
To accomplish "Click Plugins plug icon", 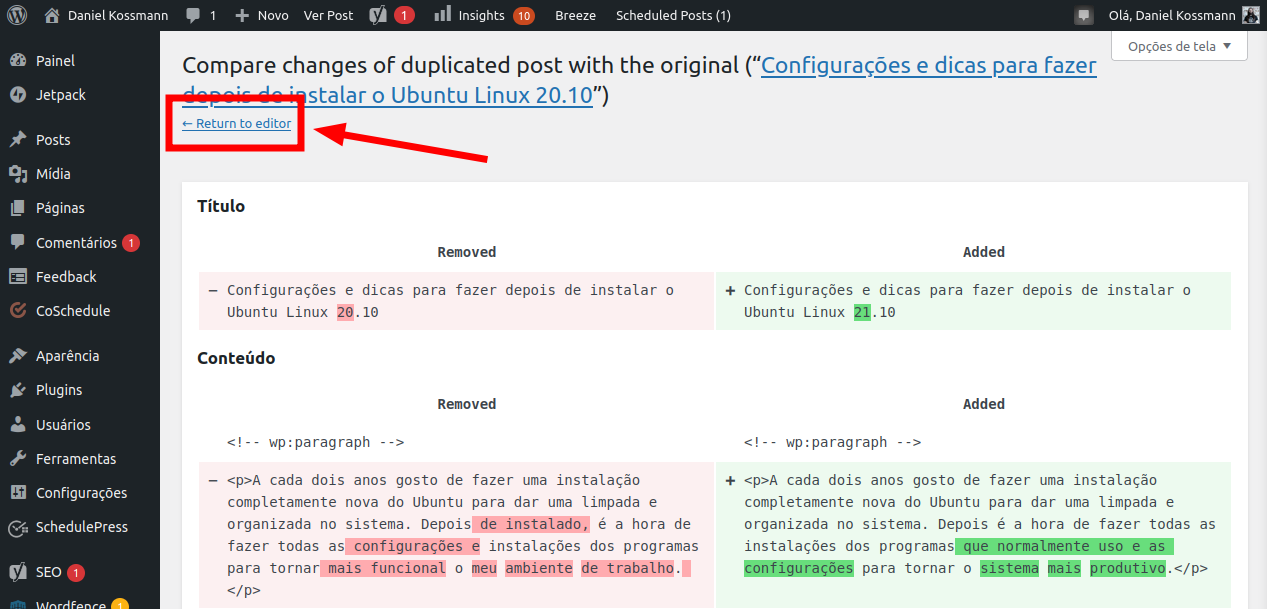I will coord(18,390).
